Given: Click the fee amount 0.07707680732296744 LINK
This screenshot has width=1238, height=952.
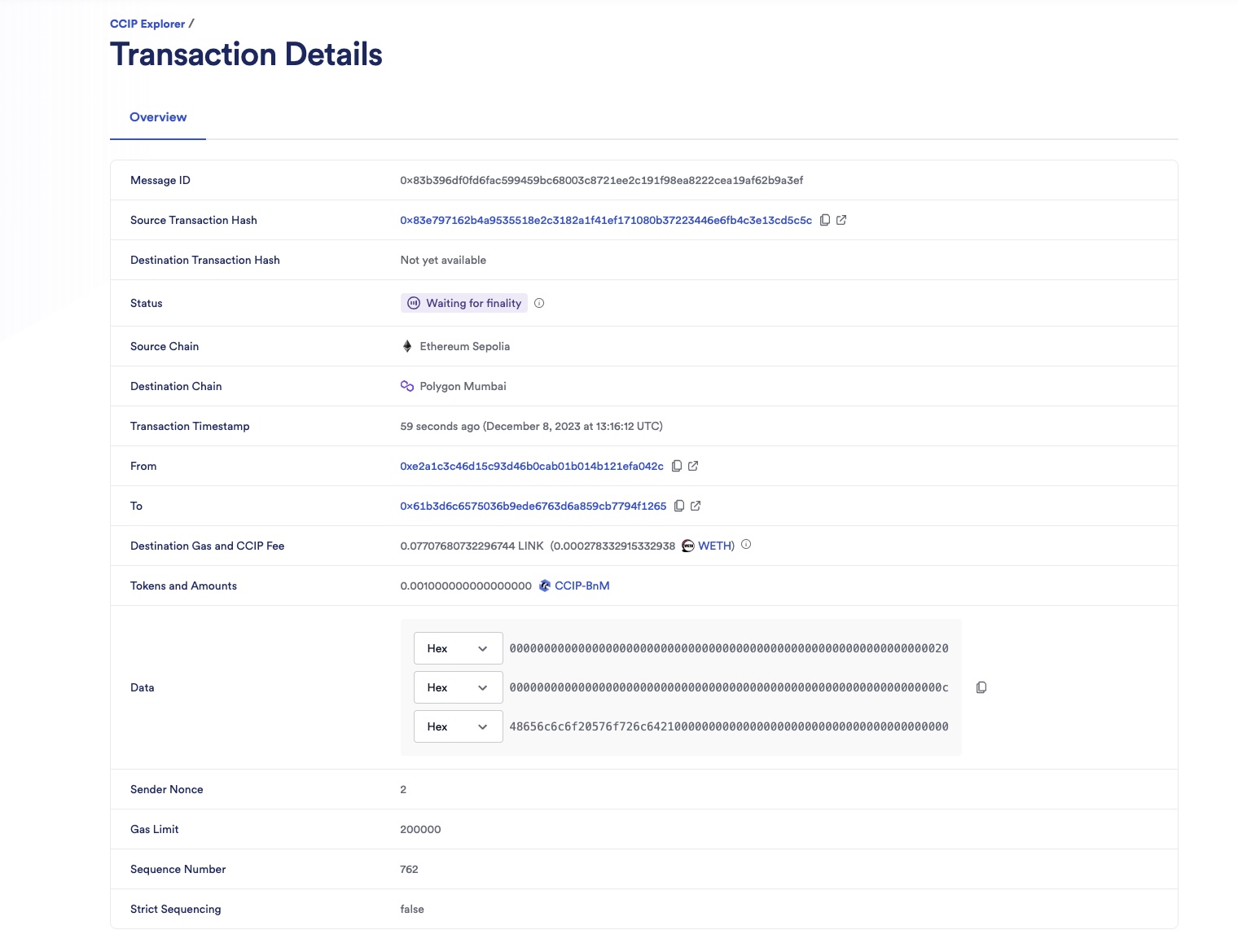Looking at the screenshot, I should 472,546.
